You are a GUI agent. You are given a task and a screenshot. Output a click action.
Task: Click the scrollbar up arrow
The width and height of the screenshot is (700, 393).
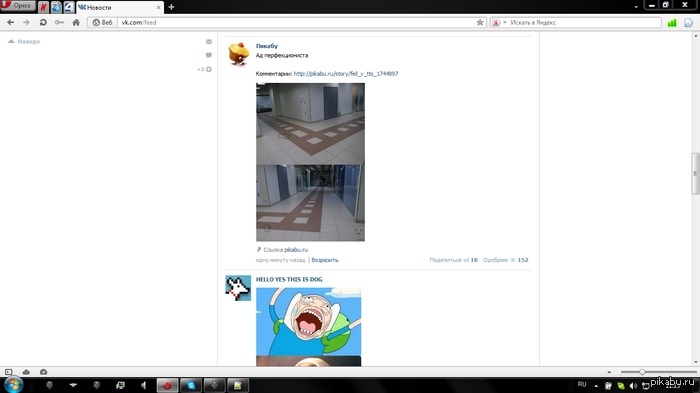click(x=696, y=36)
